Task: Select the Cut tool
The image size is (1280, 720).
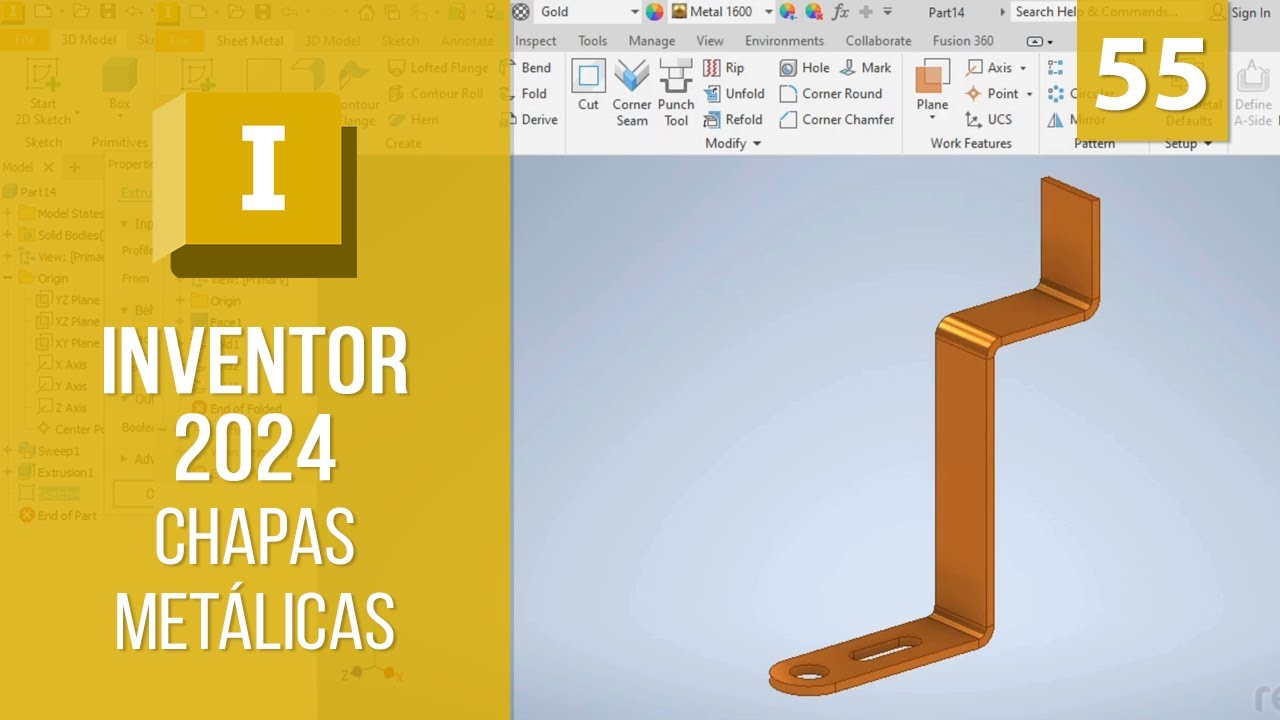Action: pyautogui.click(x=588, y=86)
